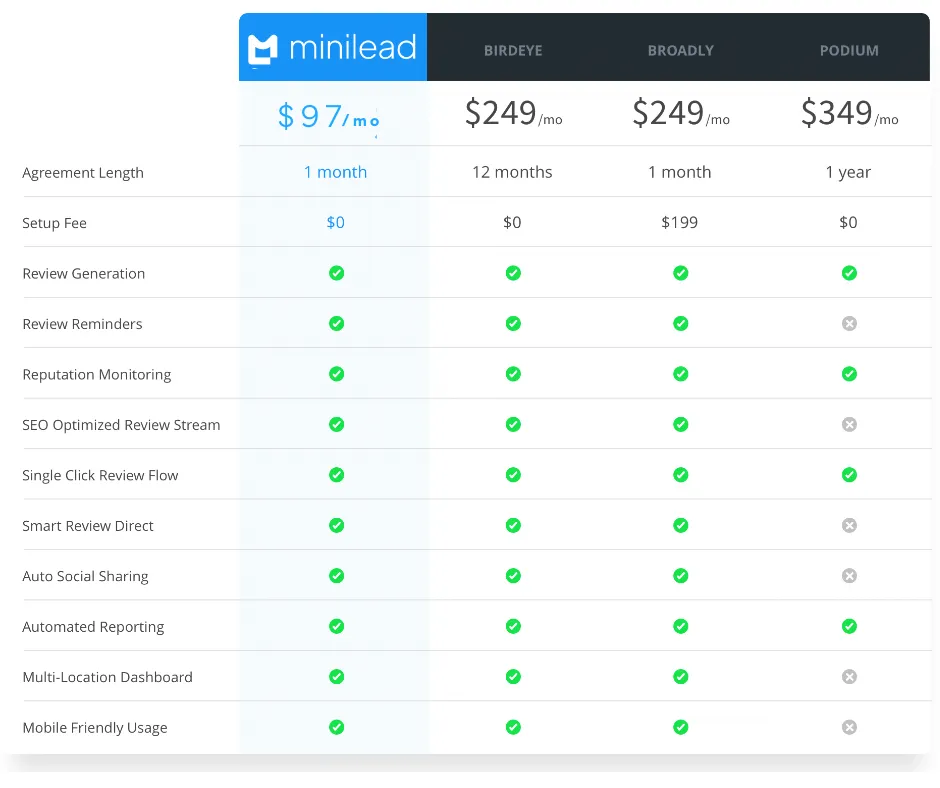
Task: Select the BIRDEYE column header
Action: (x=513, y=50)
